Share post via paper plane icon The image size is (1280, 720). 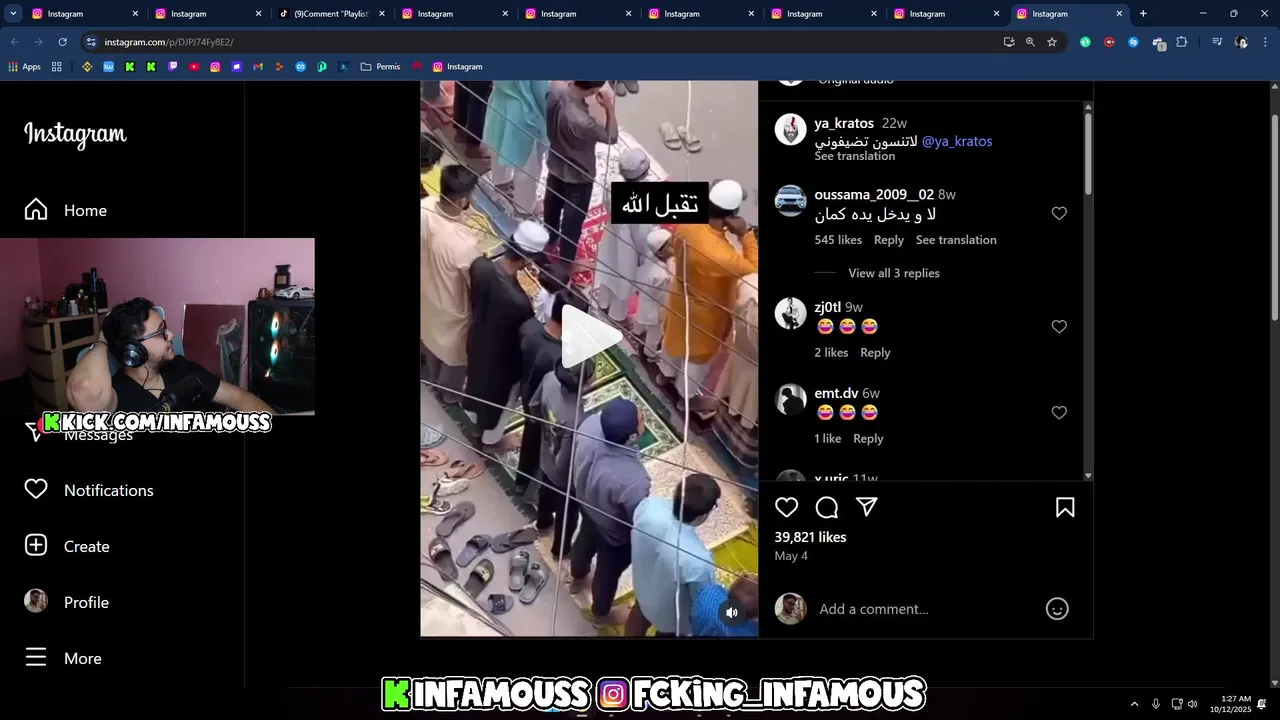(x=867, y=507)
